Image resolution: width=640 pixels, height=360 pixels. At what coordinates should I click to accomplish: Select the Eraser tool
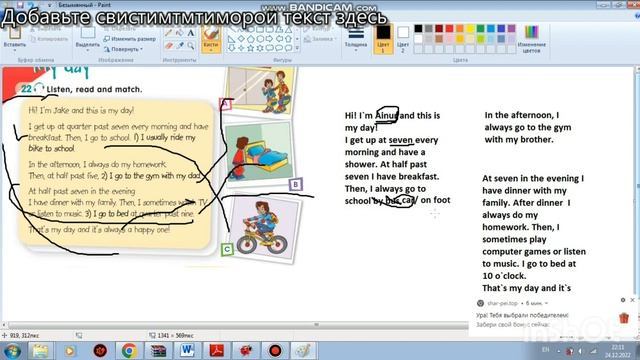[169, 46]
